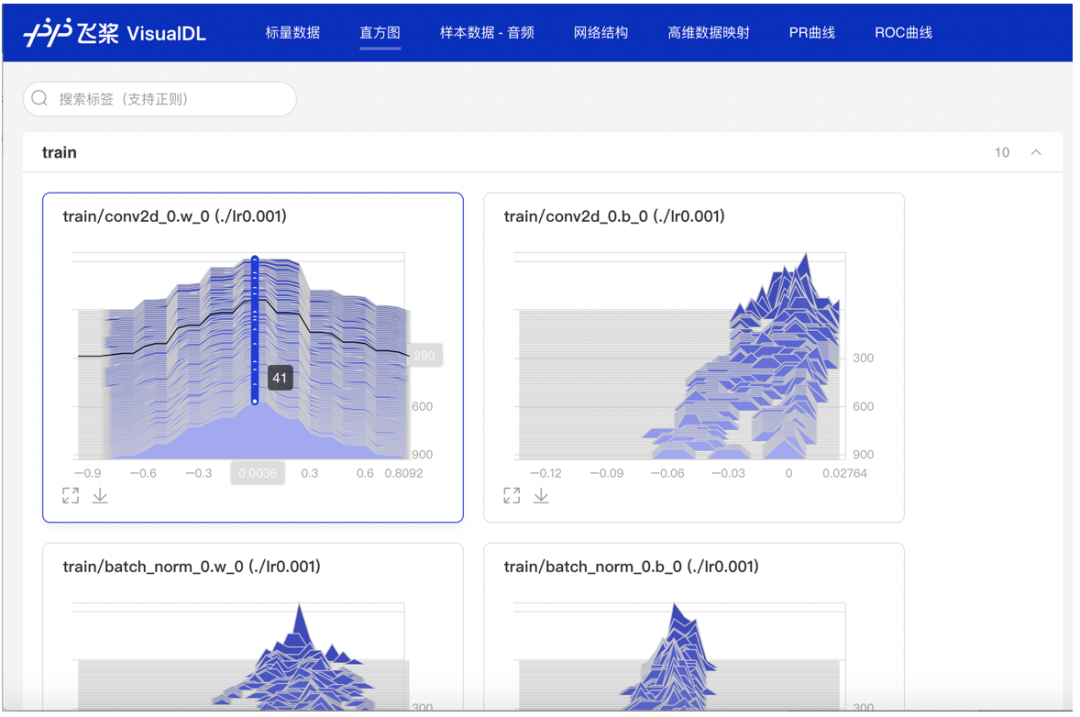The image size is (1080, 717).
Task: Open the 标量数据 tab
Action: 293,32
